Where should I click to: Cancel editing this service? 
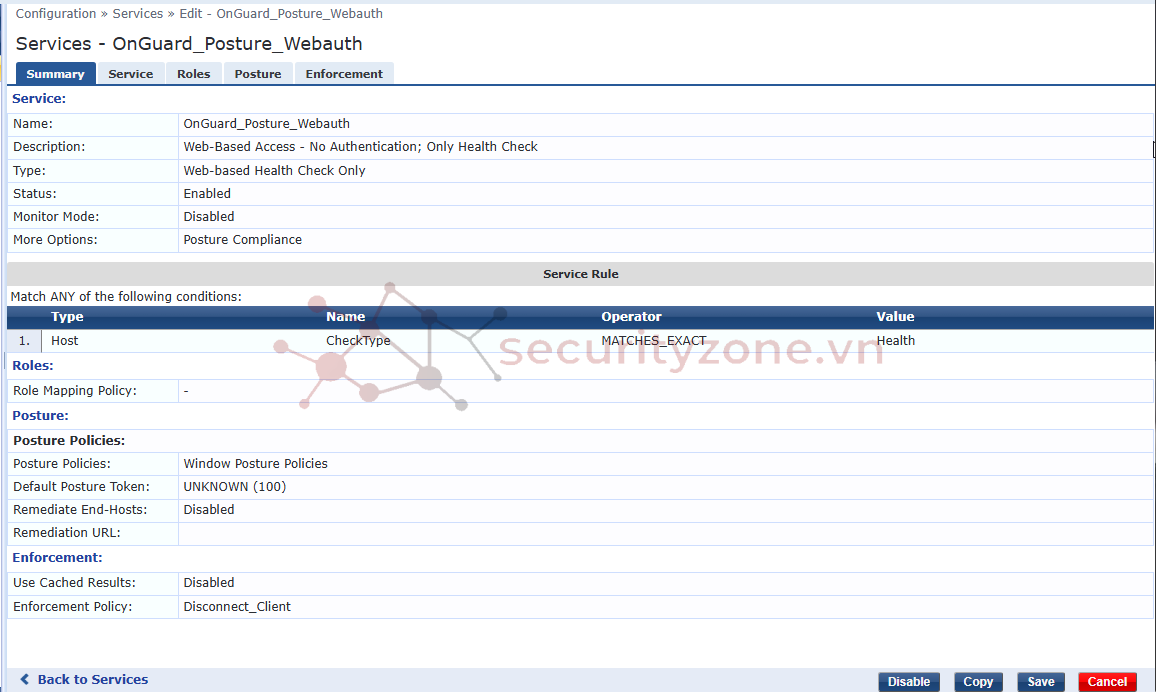click(1106, 681)
